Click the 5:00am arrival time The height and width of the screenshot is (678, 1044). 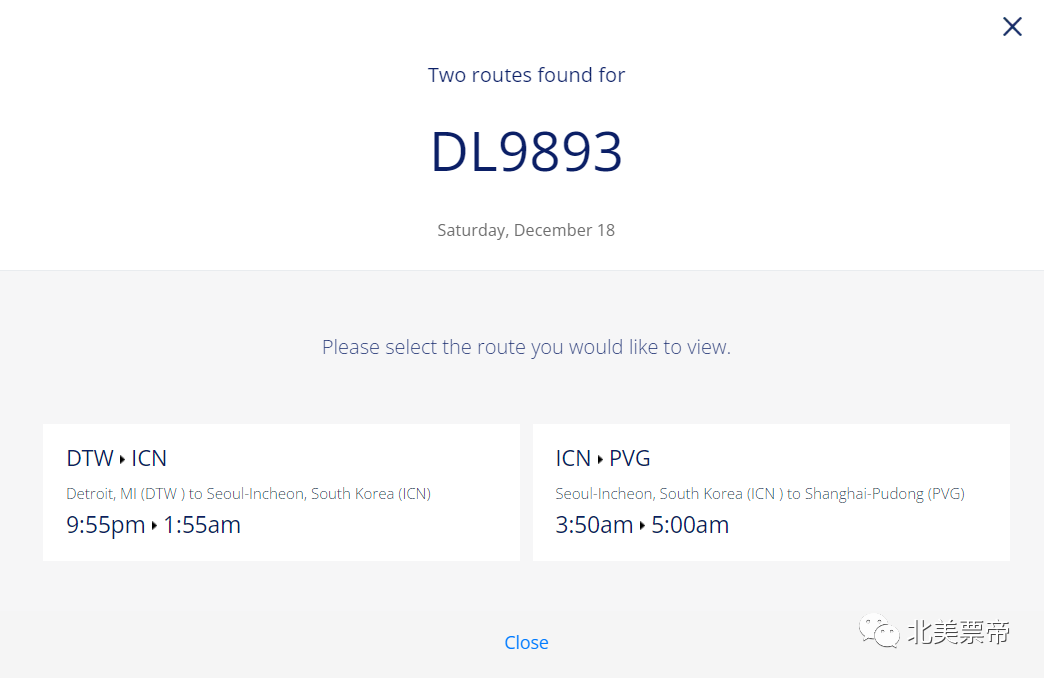pos(690,525)
